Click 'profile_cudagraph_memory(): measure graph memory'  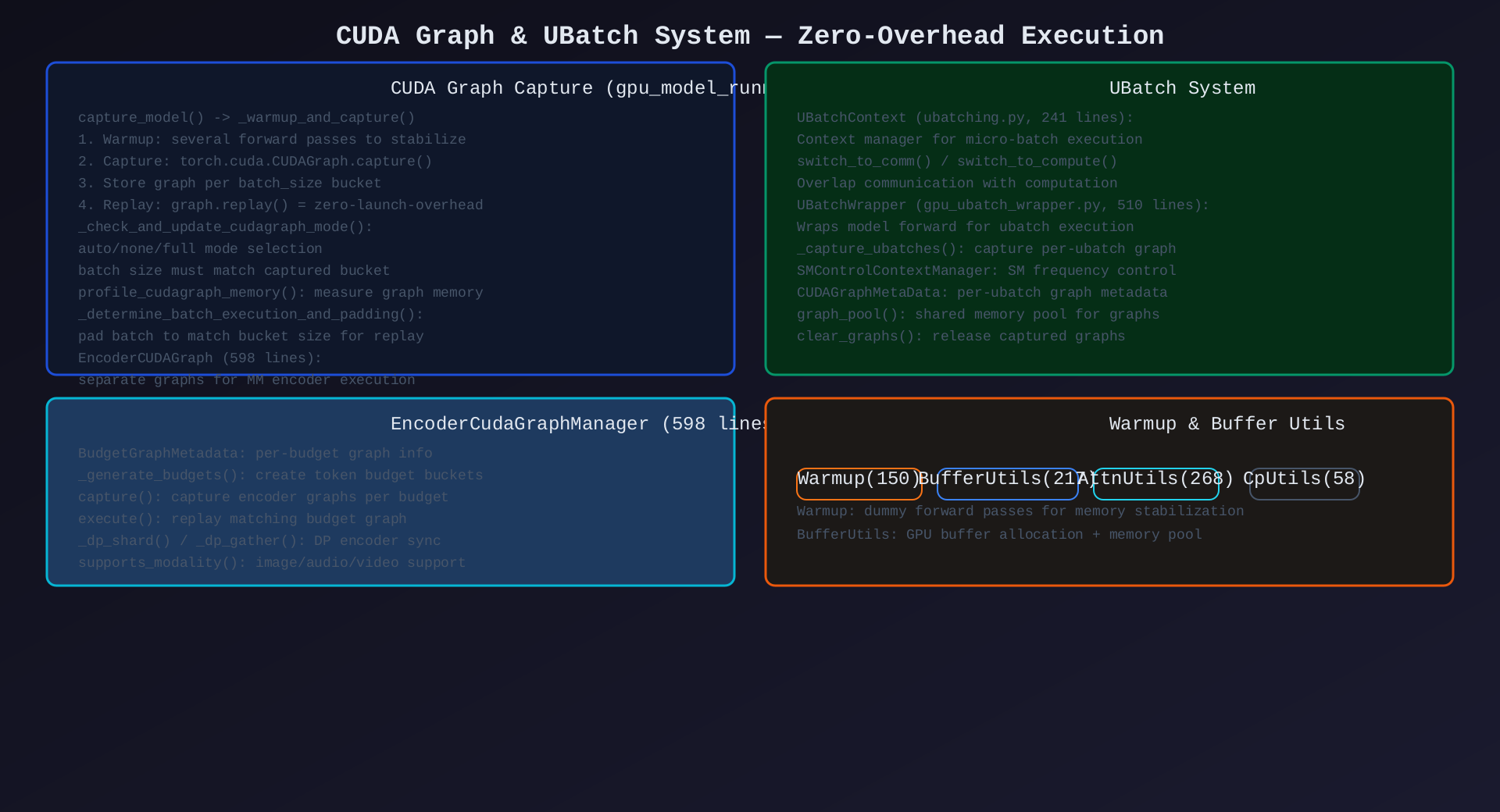tap(280, 293)
